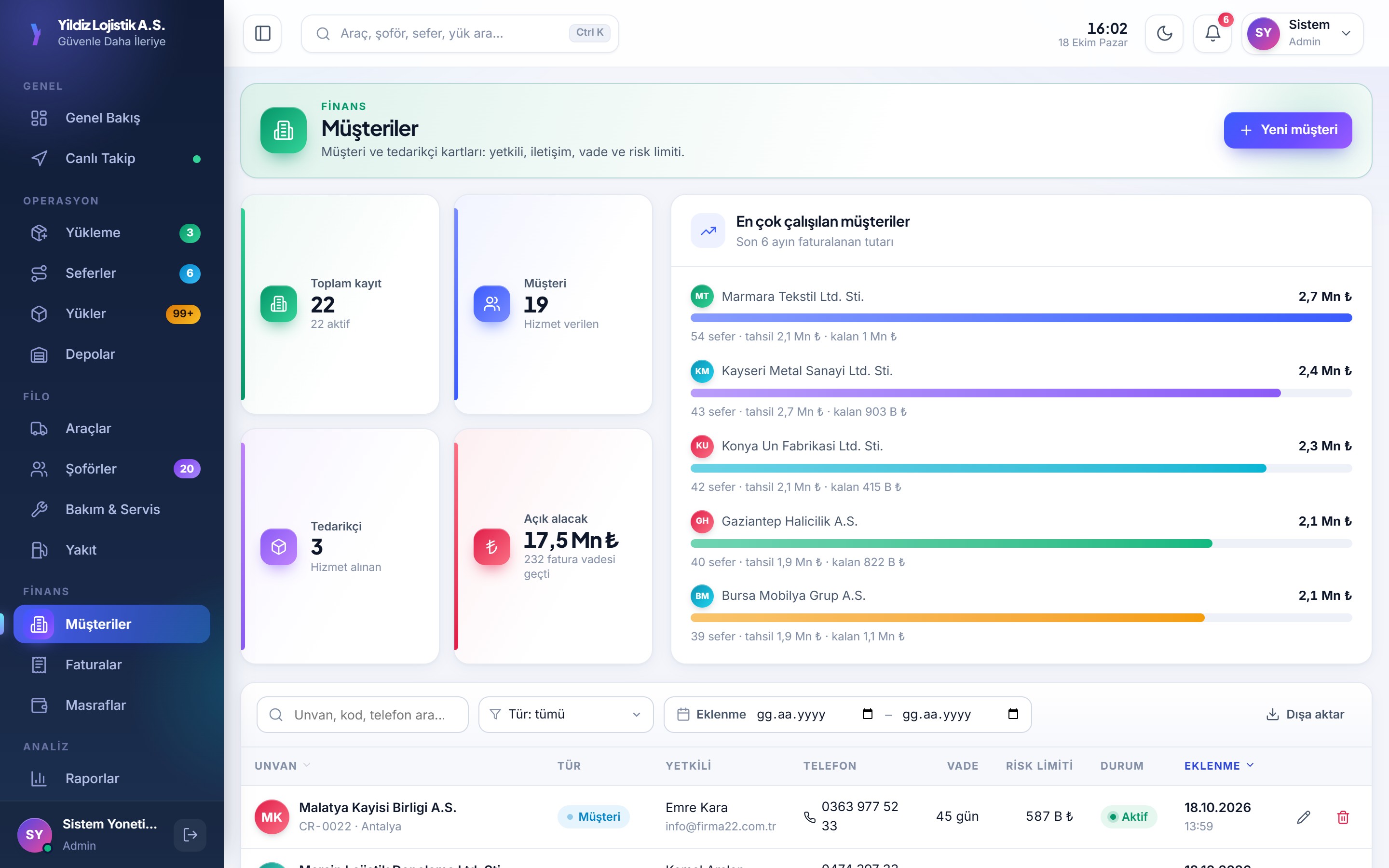Click the logout icon beside Sistem Yoneti
The height and width of the screenshot is (868, 1389).
click(x=190, y=834)
